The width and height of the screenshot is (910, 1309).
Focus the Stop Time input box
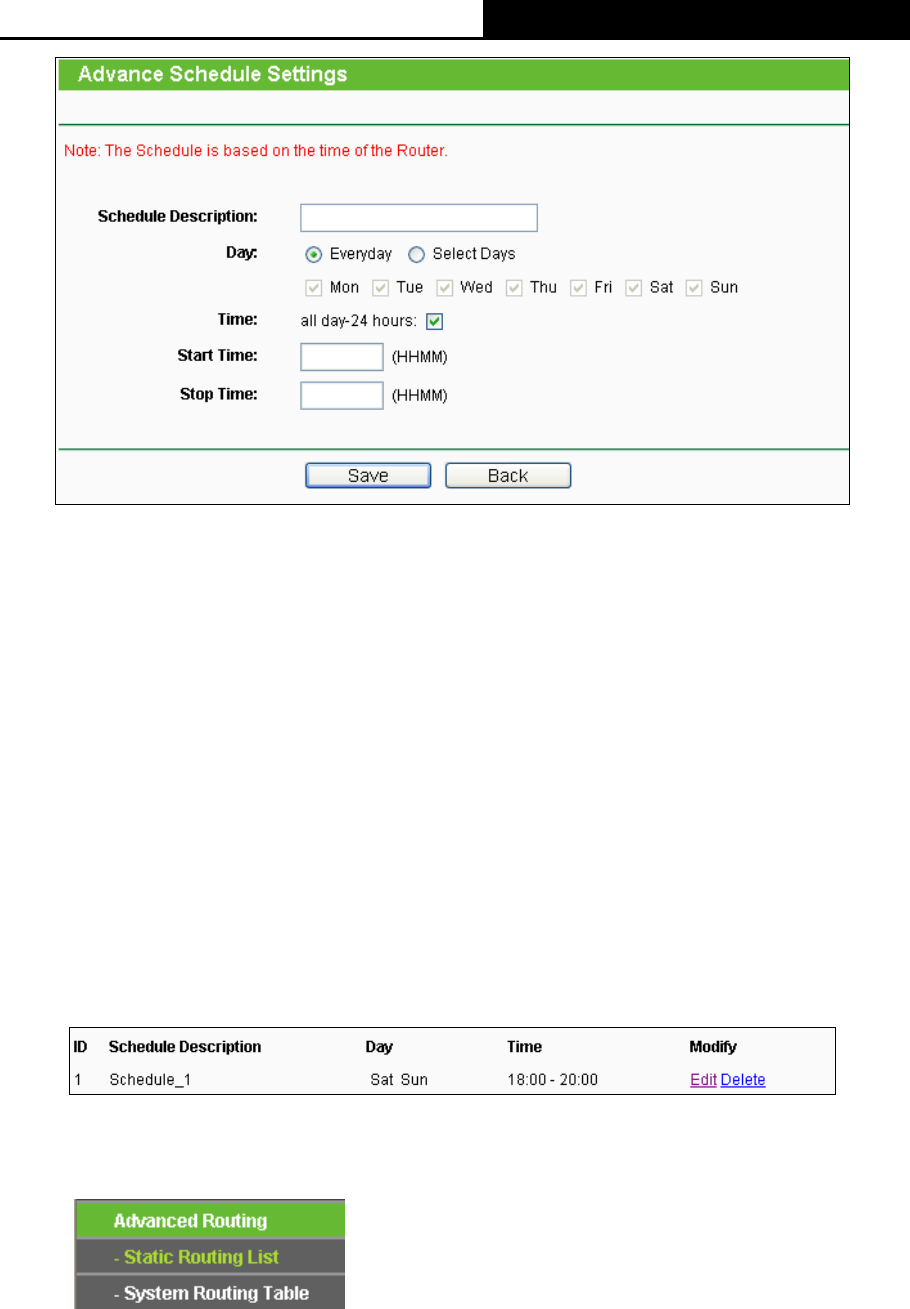tap(342, 395)
